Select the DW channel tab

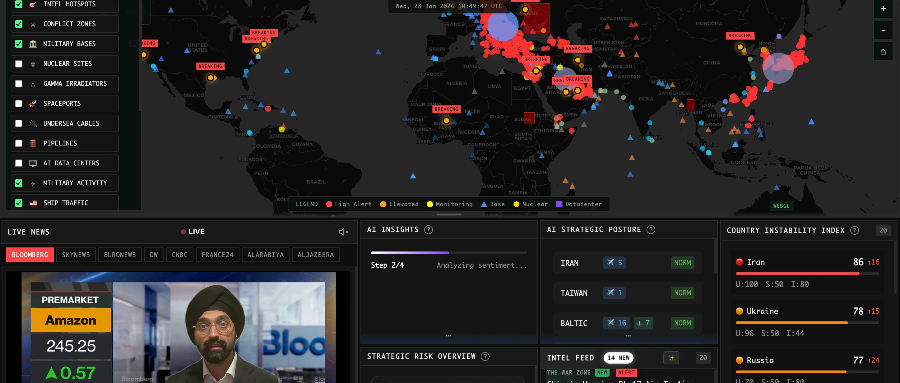(x=154, y=254)
